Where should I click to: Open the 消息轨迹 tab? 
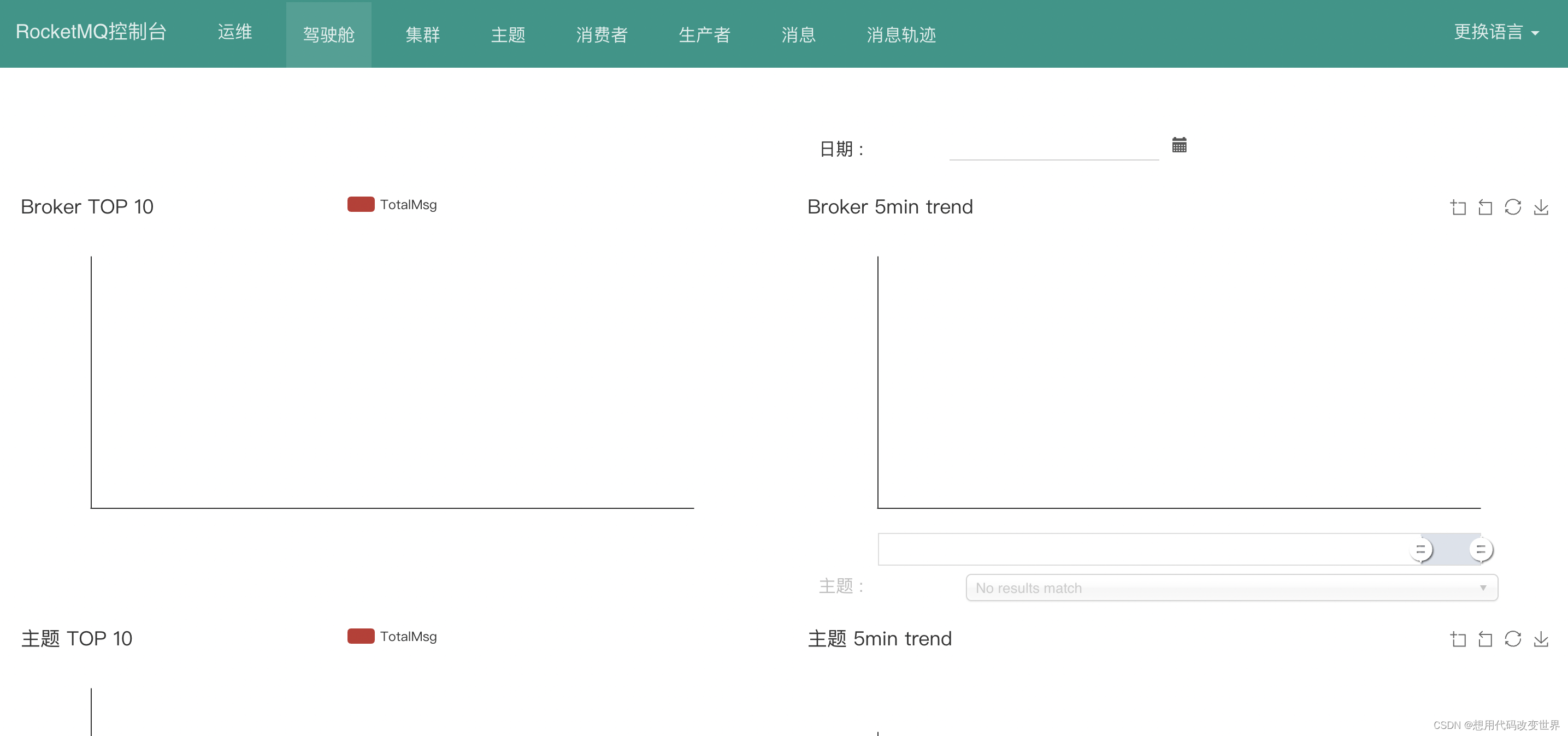[901, 34]
